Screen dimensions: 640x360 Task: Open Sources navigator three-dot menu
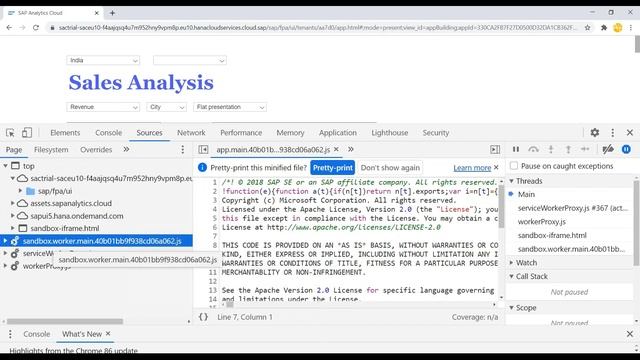click(x=182, y=149)
